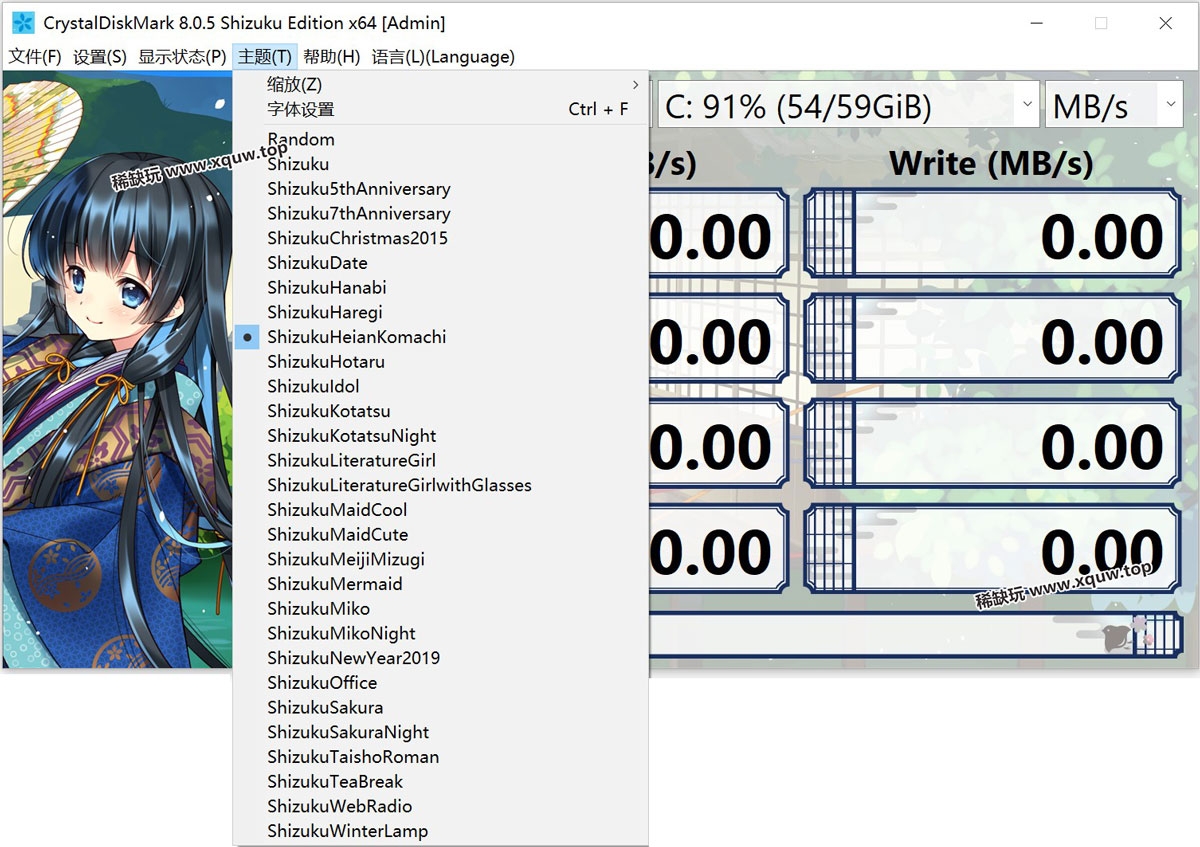Open the 帮助(H) menu
The height and width of the screenshot is (847, 1200).
coord(332,57)
